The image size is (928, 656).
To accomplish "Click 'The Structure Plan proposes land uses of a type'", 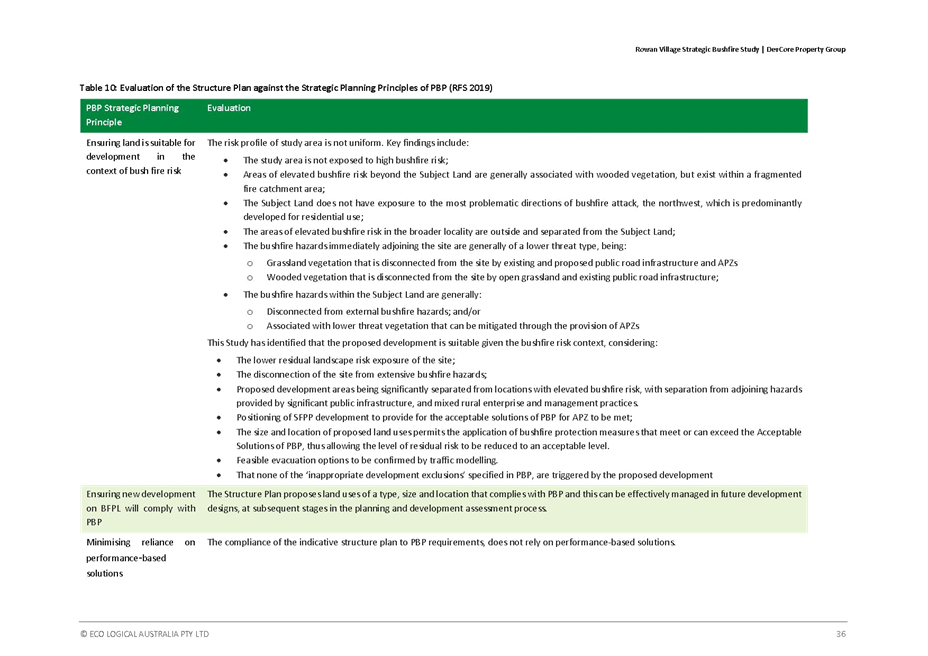I will tap(504, 501).
